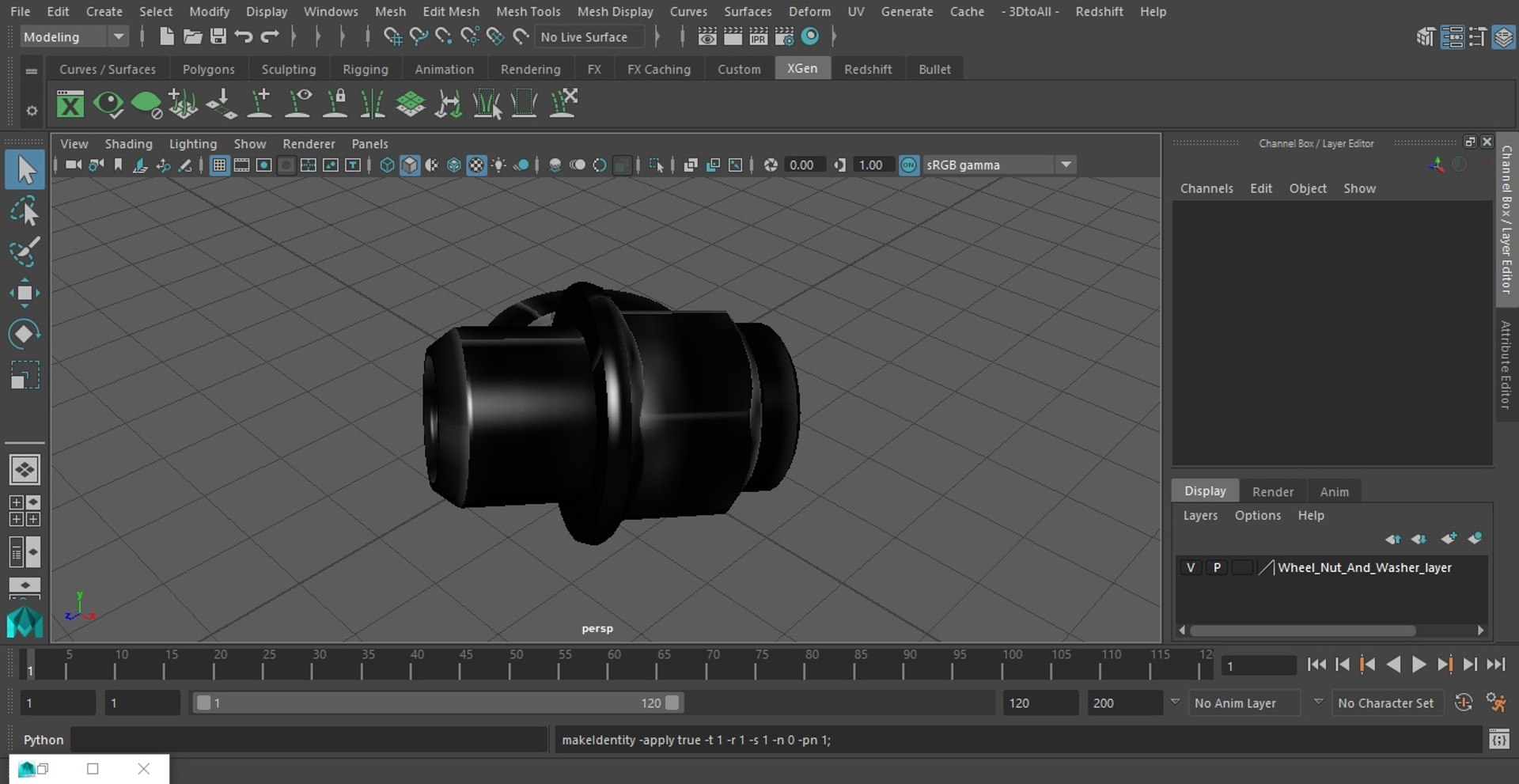Screen dimensions: 1519x784
Task: Click the XGen preview eye icon
Action: [108, 104]
